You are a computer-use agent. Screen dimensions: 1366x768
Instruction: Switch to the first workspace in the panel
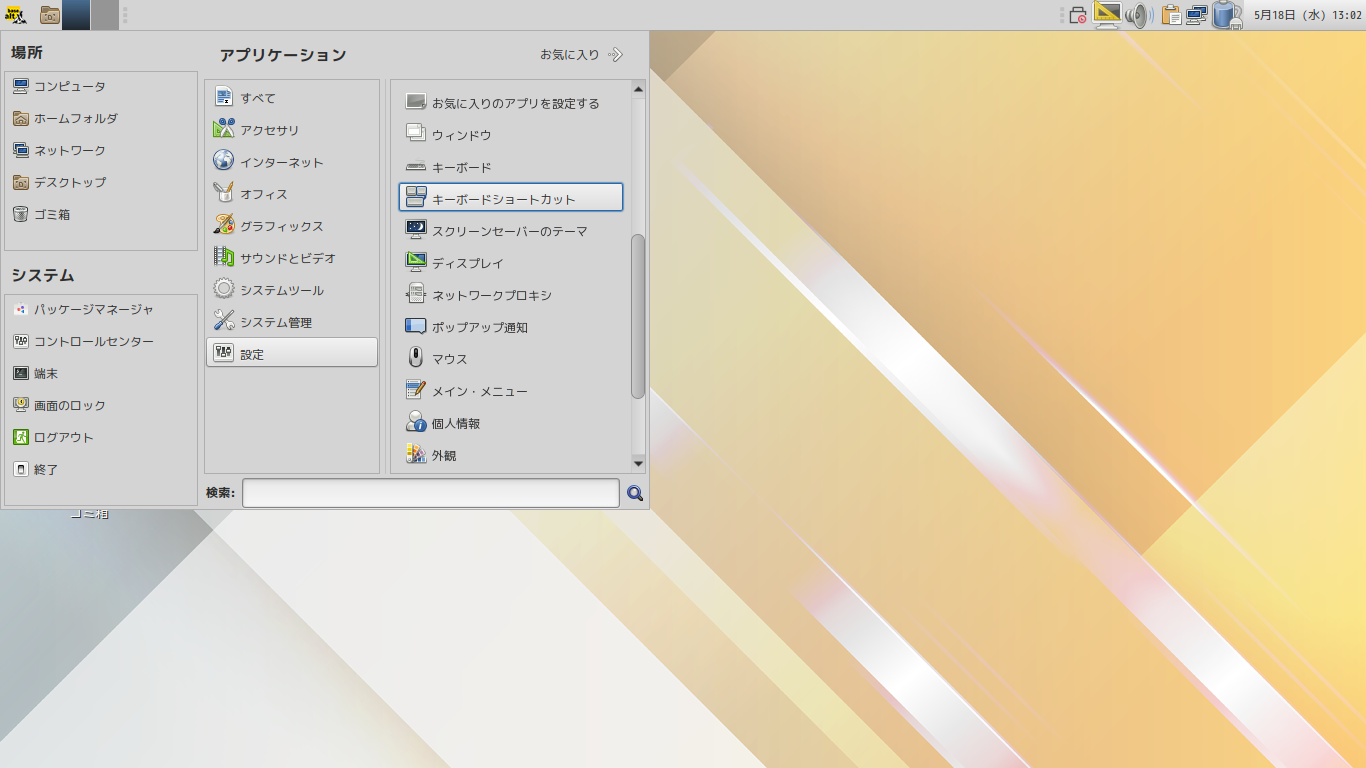pos(76,15)
